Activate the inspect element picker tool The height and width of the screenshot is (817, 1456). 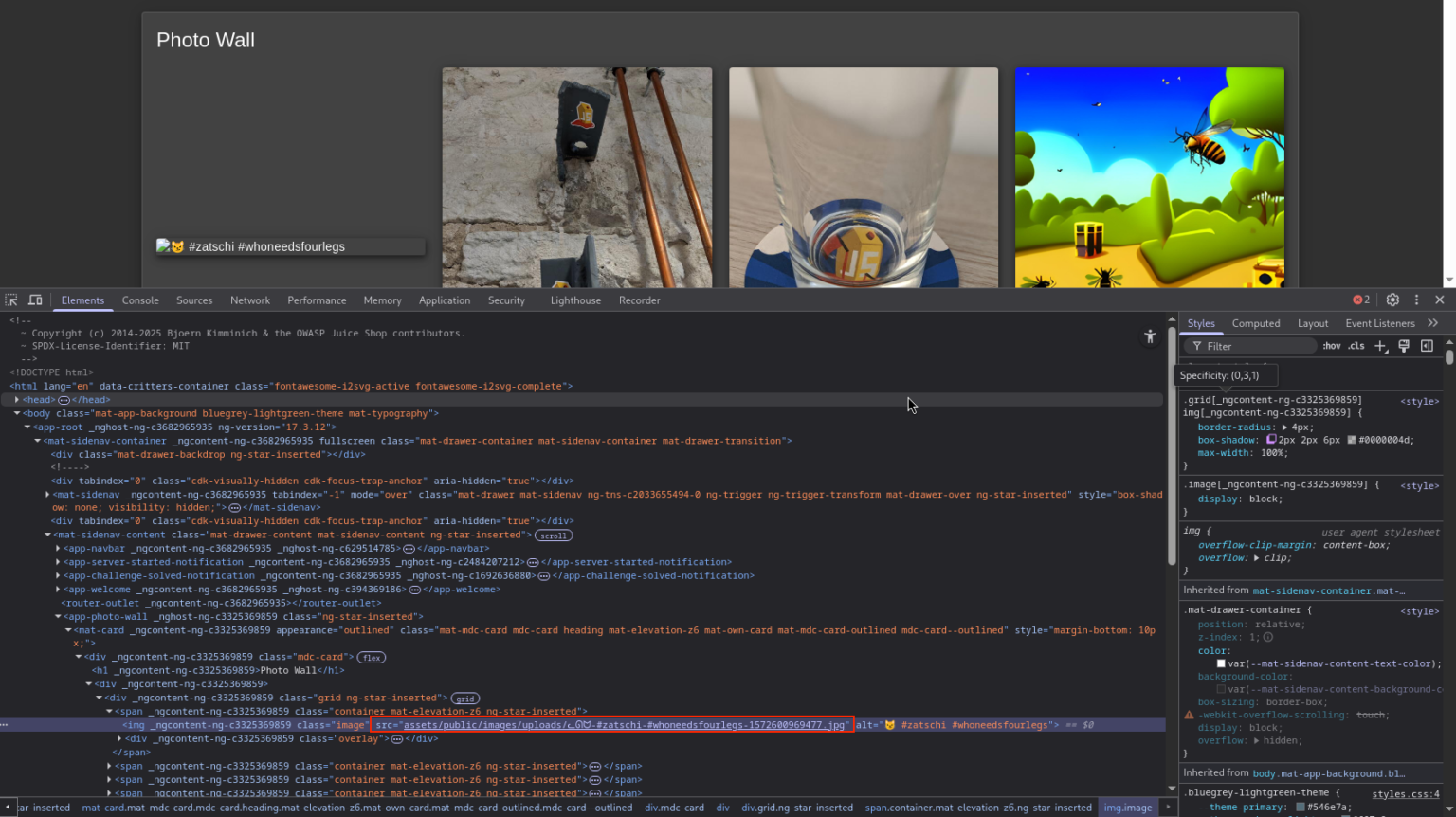click(11, 300)
